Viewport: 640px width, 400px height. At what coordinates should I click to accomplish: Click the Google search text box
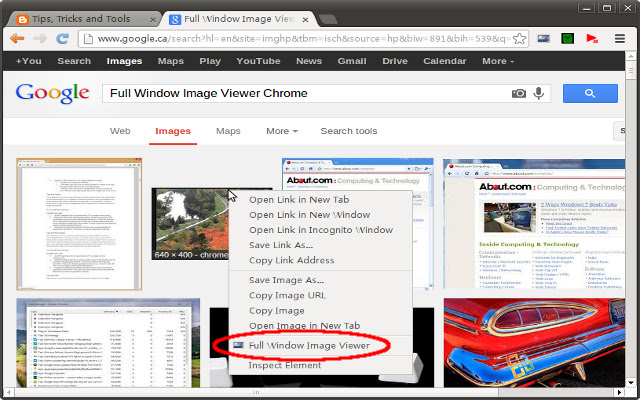(306, 93)
